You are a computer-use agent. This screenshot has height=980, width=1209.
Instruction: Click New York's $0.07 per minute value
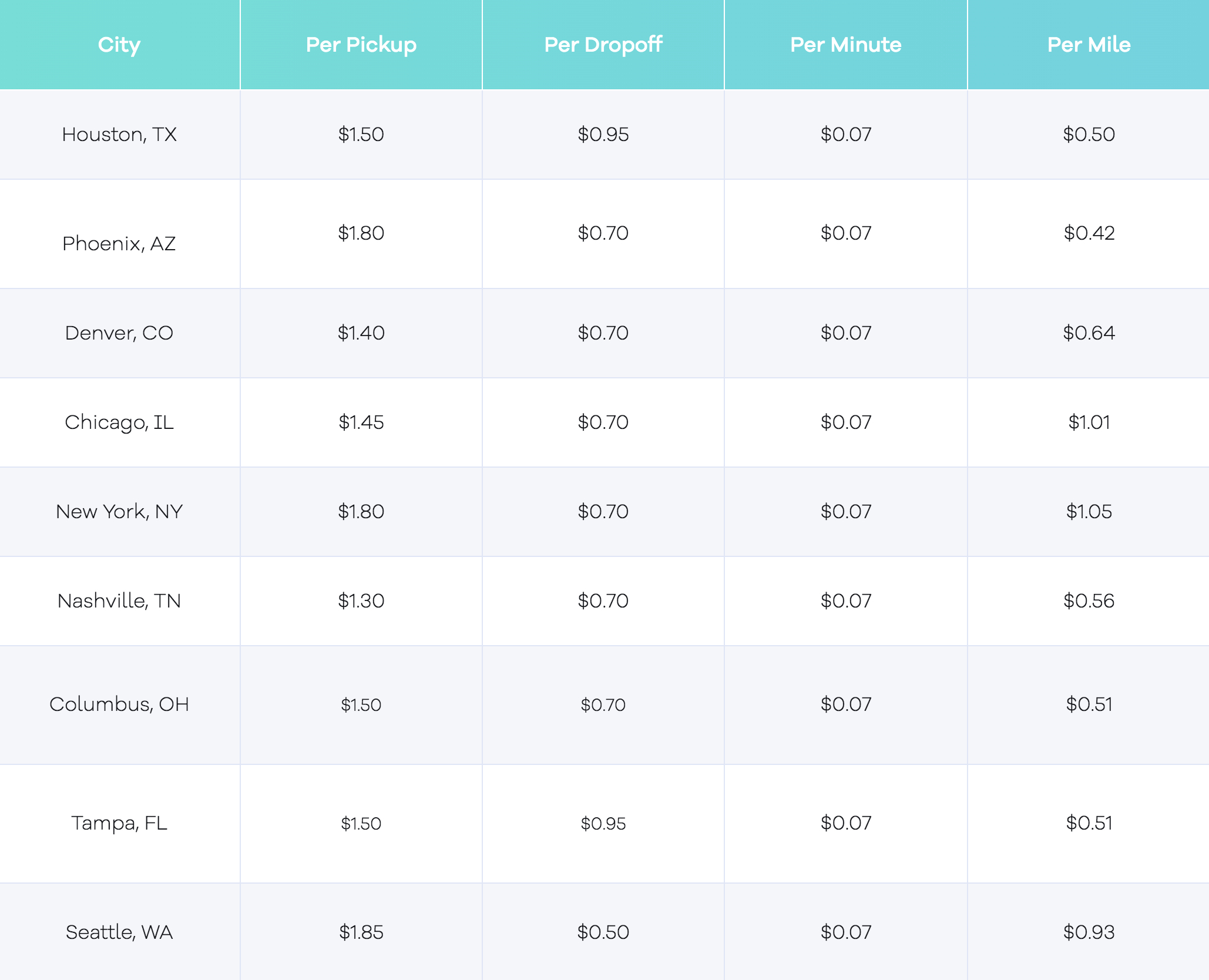coord(846,512)
